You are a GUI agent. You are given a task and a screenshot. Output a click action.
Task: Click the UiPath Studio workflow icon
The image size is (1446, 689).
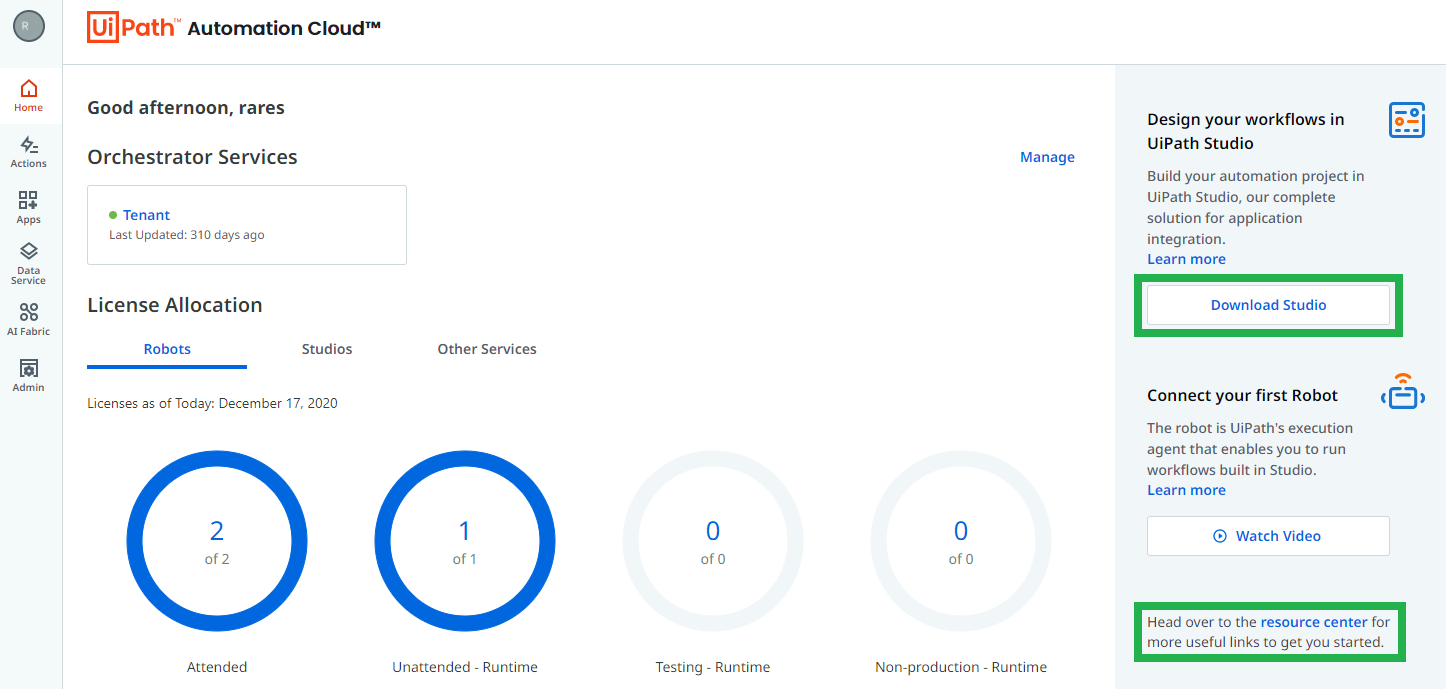[1406, 120]
